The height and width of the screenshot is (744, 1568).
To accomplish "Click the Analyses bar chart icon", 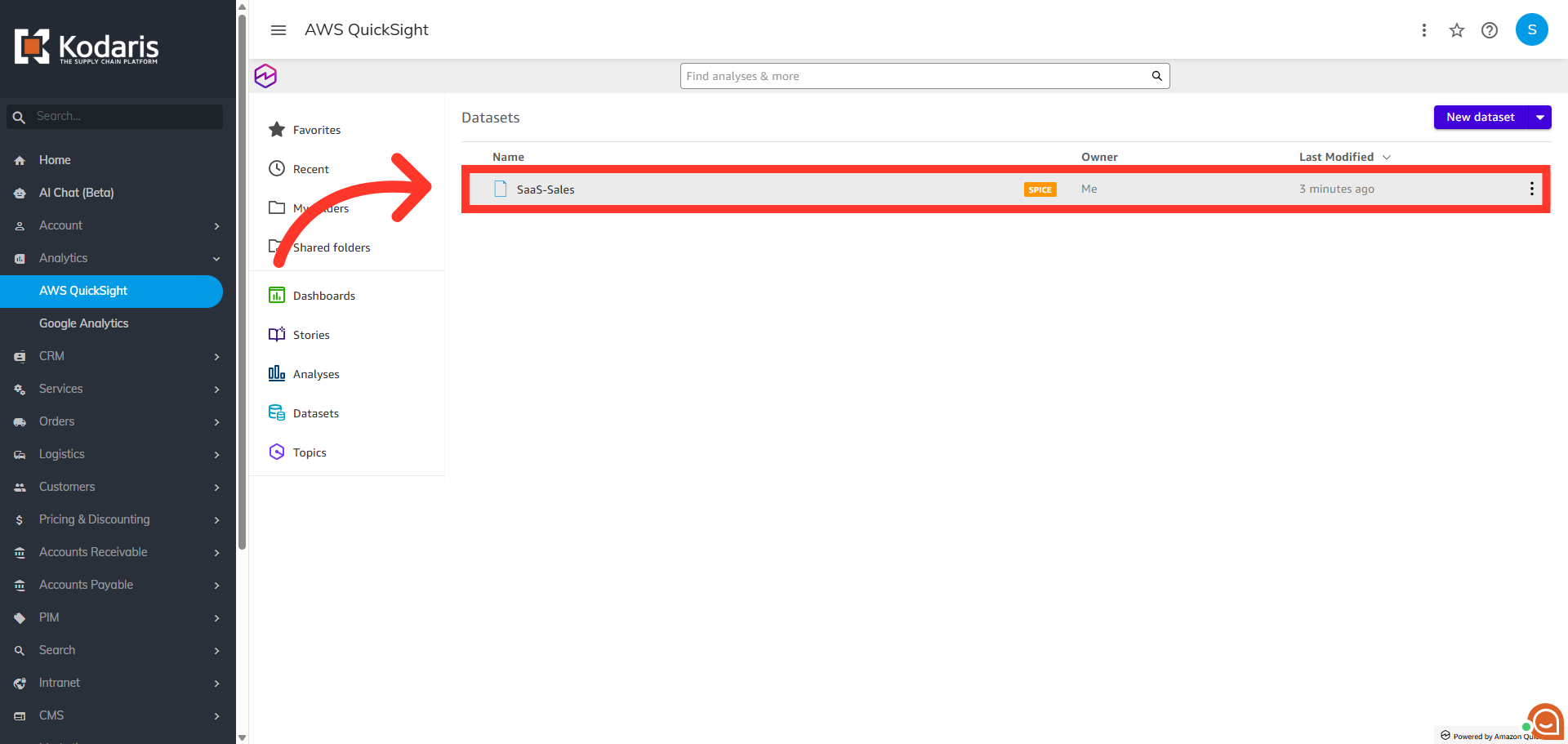I will click(277, 373).
